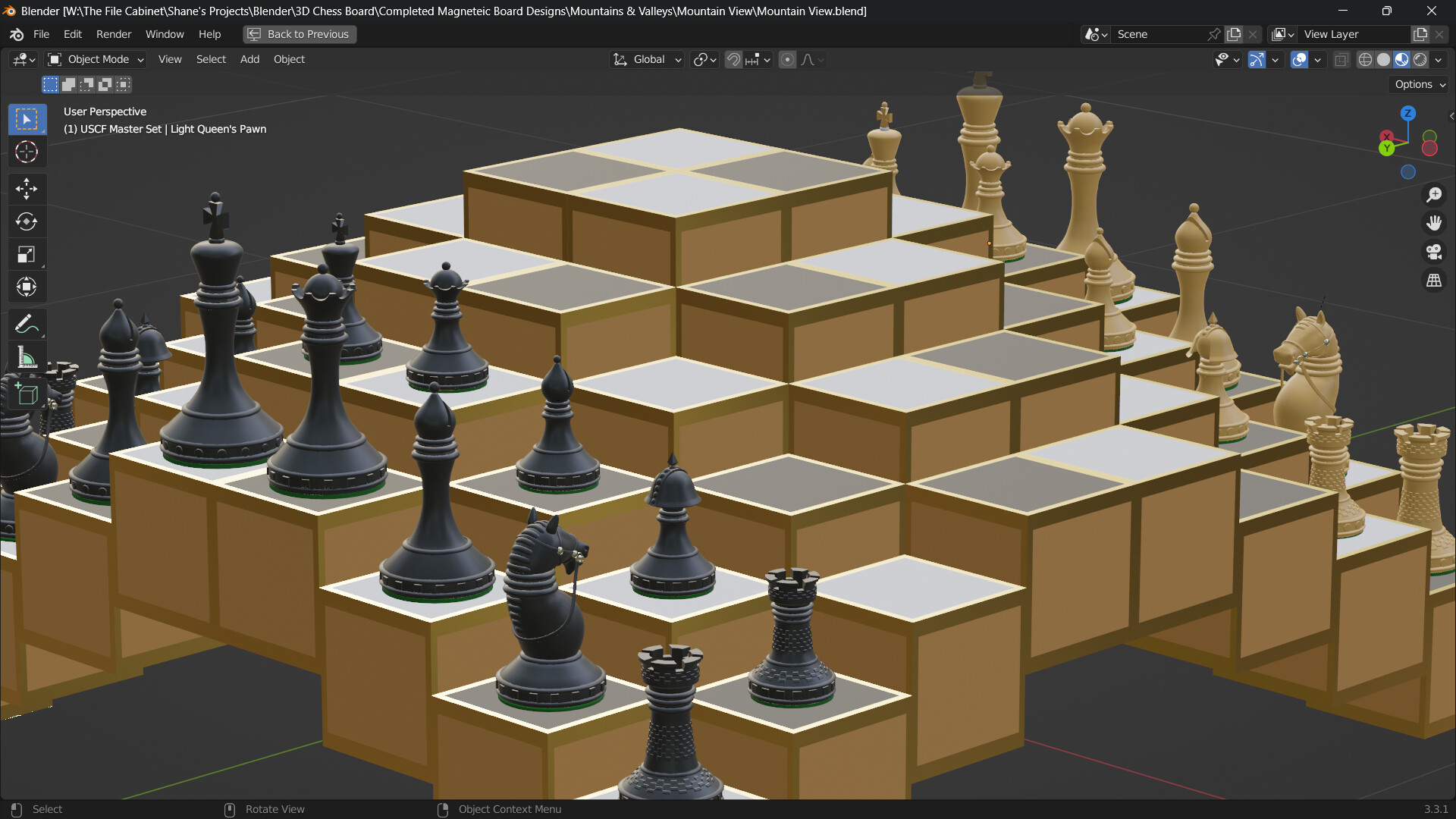
Task: Open the editor type dropdown
Action: coord(24,59)
